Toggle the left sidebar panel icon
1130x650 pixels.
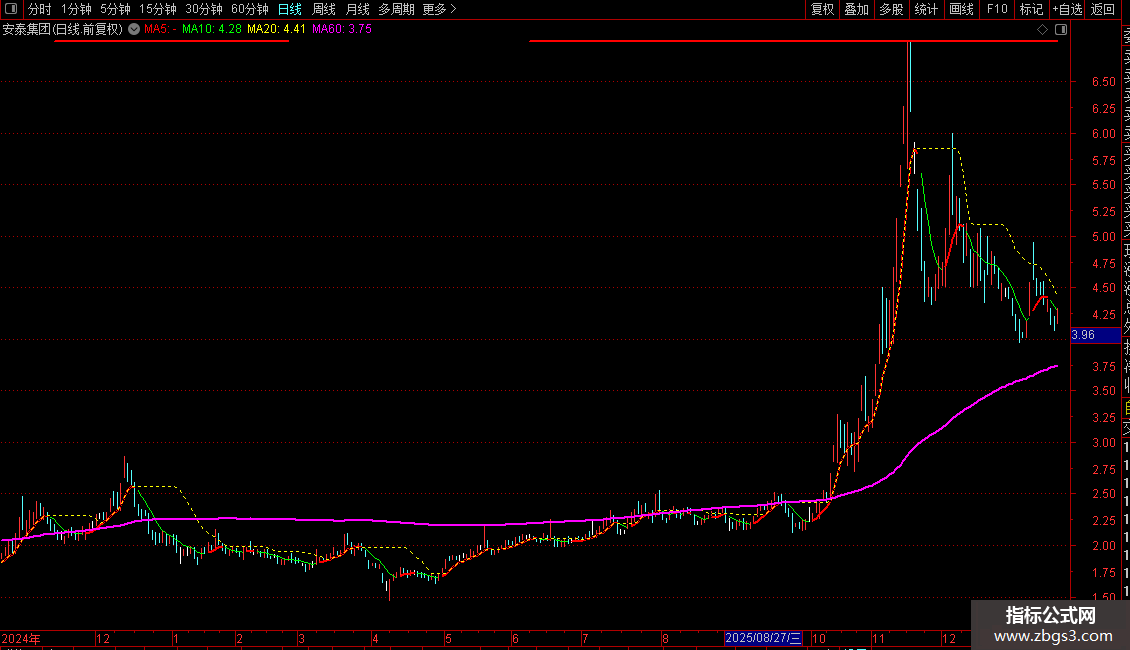click(x=11, y=9)
